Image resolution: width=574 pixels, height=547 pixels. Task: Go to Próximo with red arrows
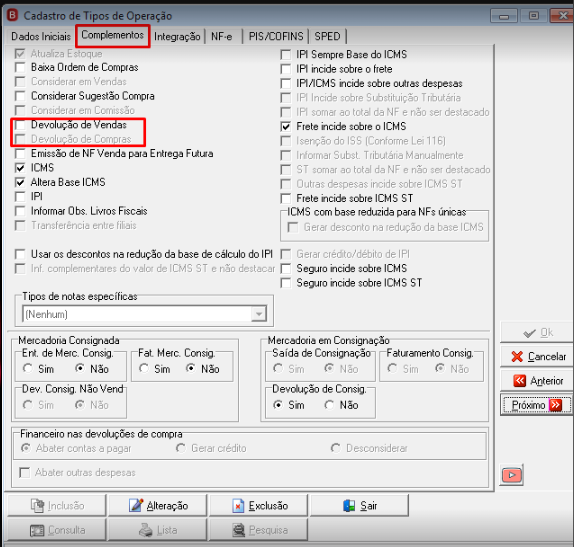coord(536,405)
